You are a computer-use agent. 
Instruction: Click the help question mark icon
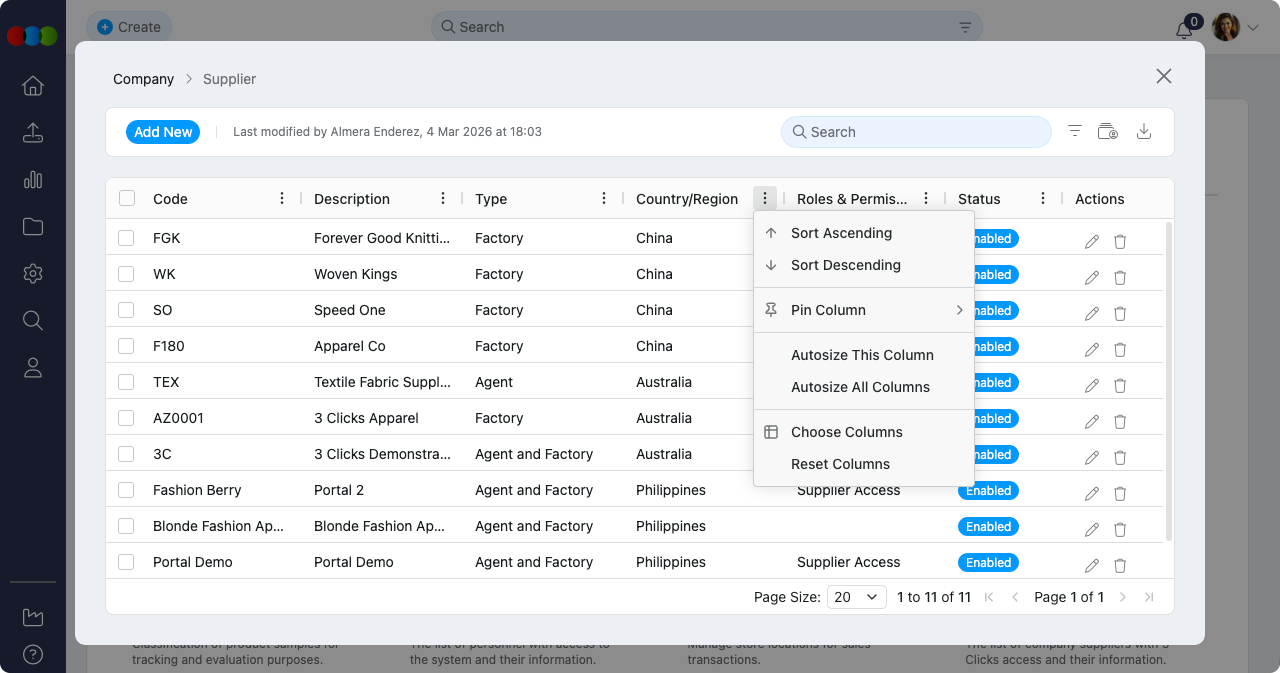[x=33, y=655]
